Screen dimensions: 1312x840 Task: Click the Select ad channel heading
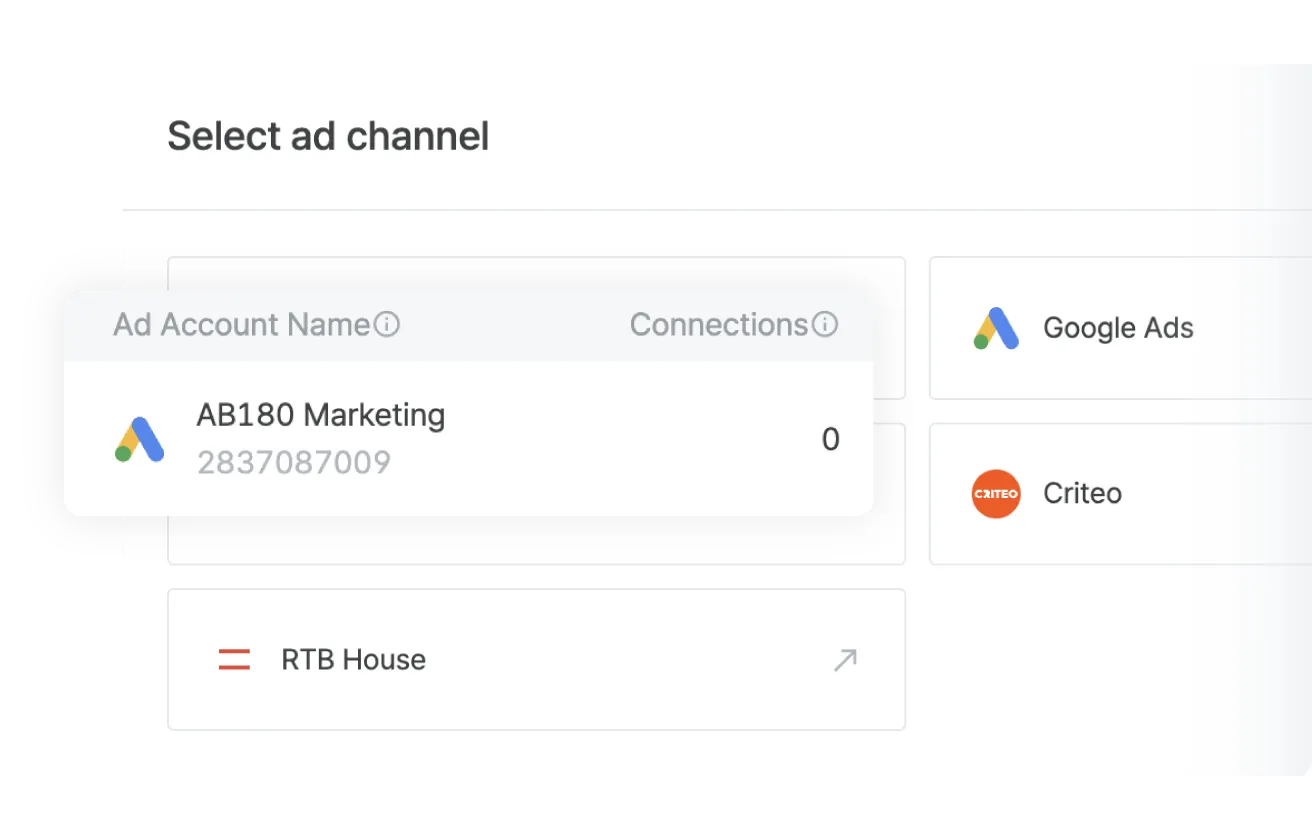coord(328,136)
